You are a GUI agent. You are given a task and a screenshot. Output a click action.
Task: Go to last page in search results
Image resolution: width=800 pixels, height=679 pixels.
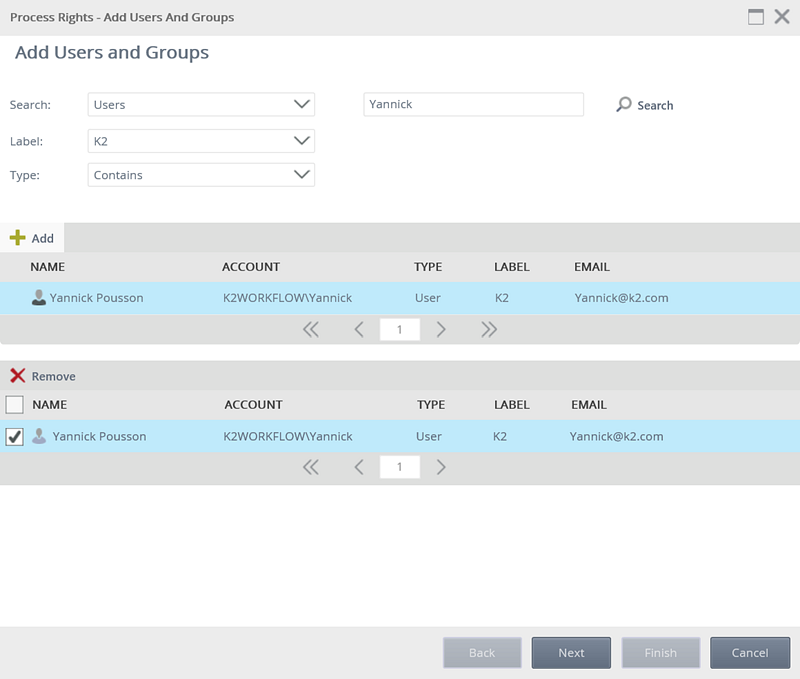click(489, 330)
